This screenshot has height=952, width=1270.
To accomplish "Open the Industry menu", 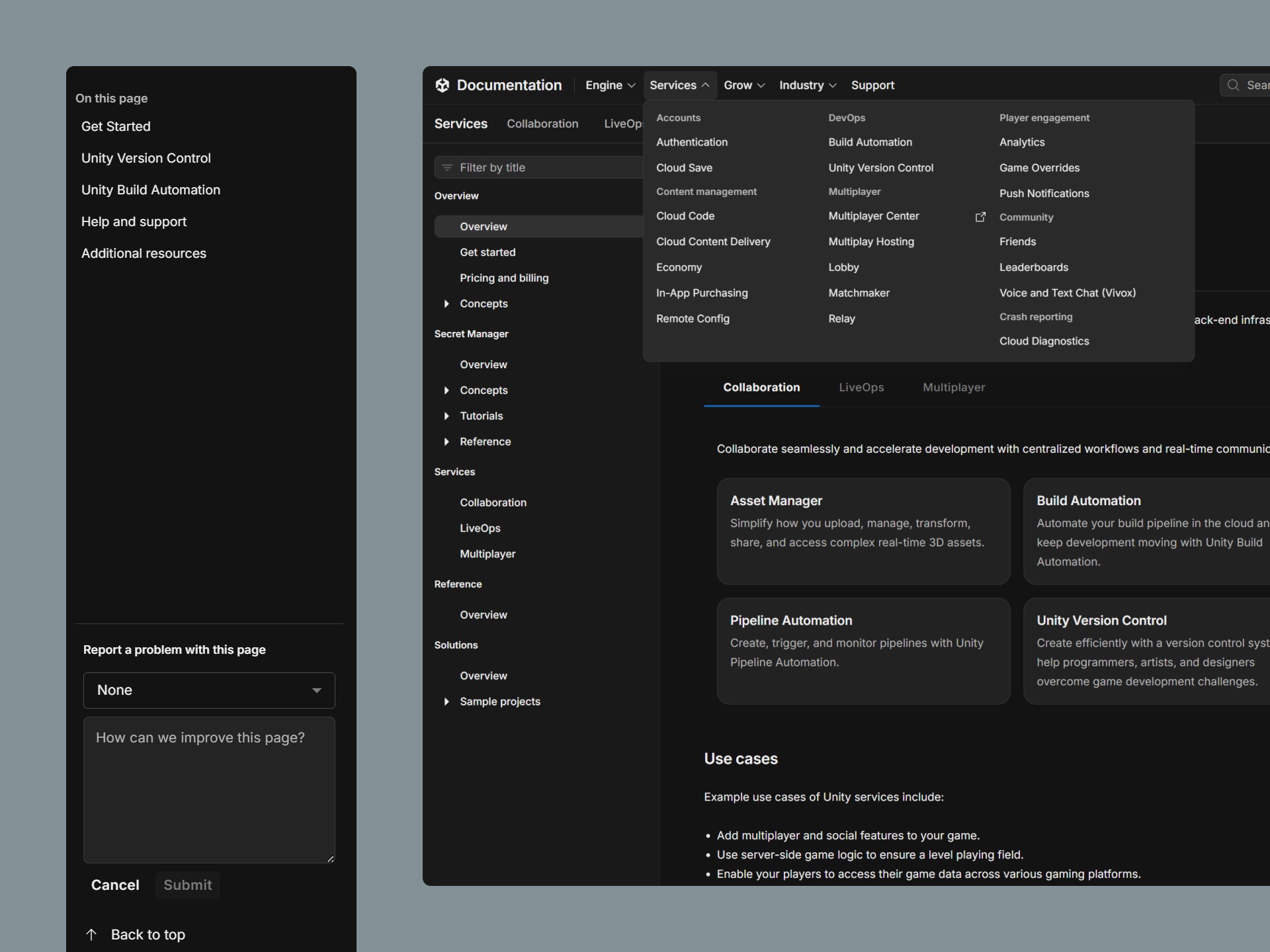I will pyautogui.click(x=807, y=85).
